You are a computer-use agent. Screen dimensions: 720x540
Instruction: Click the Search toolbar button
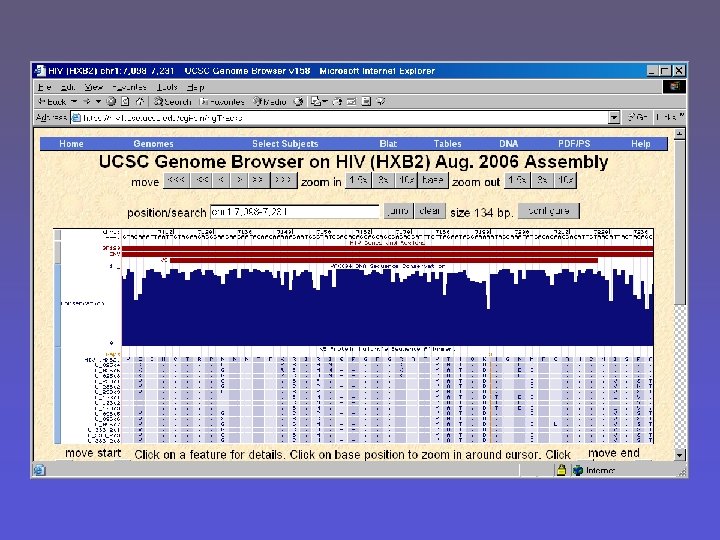(x=172, y=101)
